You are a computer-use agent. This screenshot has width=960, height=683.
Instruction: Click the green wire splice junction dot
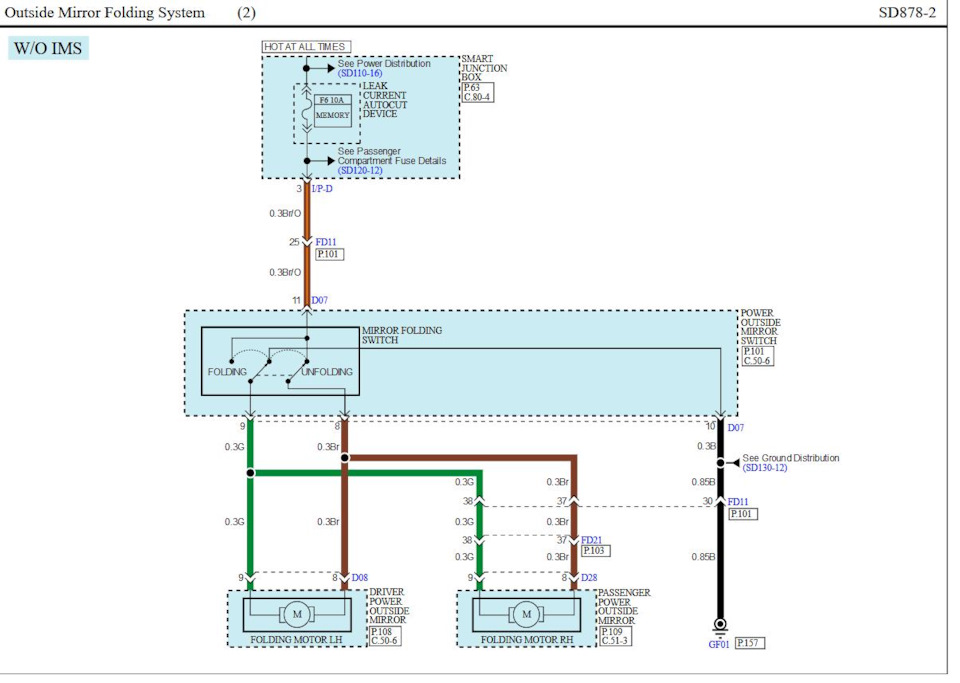250,472
